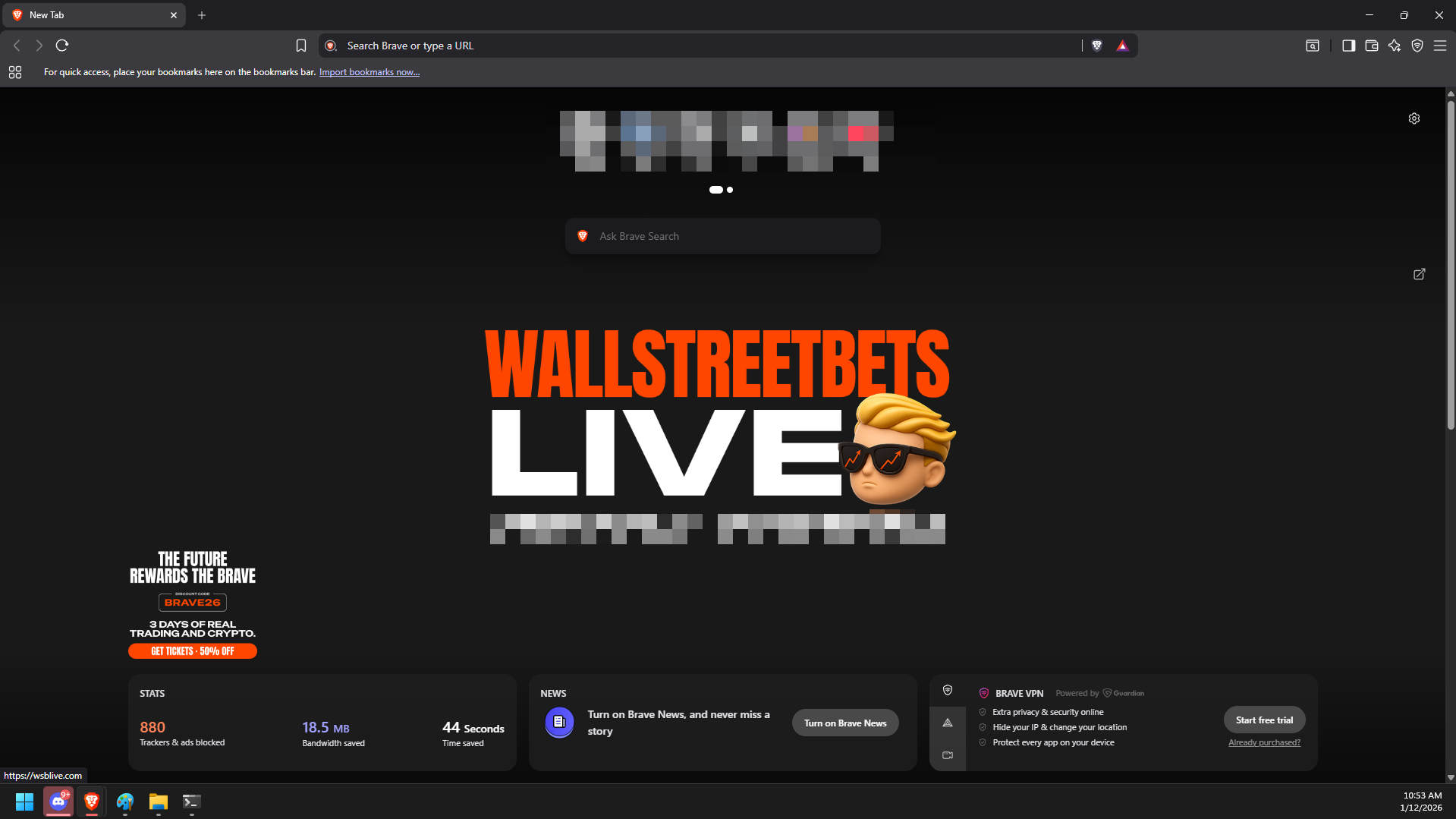Reload the current page
1456x819 pixels.
[62, 46]
